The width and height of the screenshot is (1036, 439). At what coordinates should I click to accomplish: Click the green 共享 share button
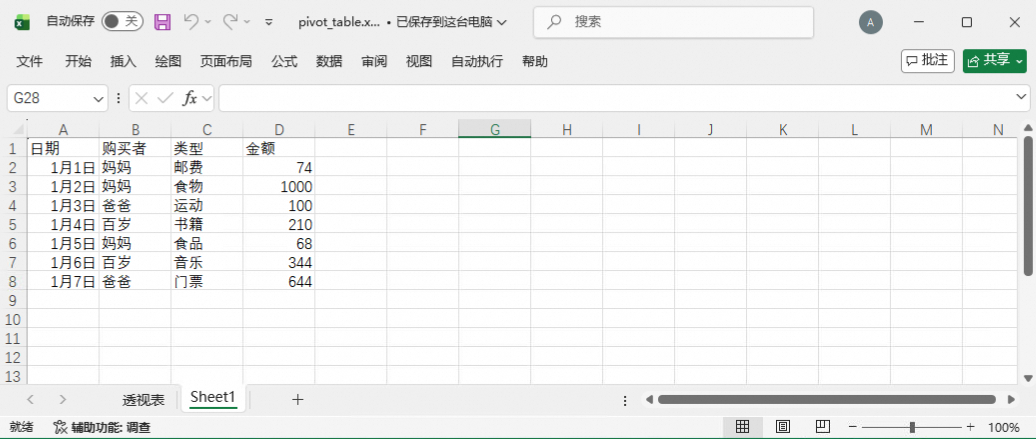[x=994, y=61]
